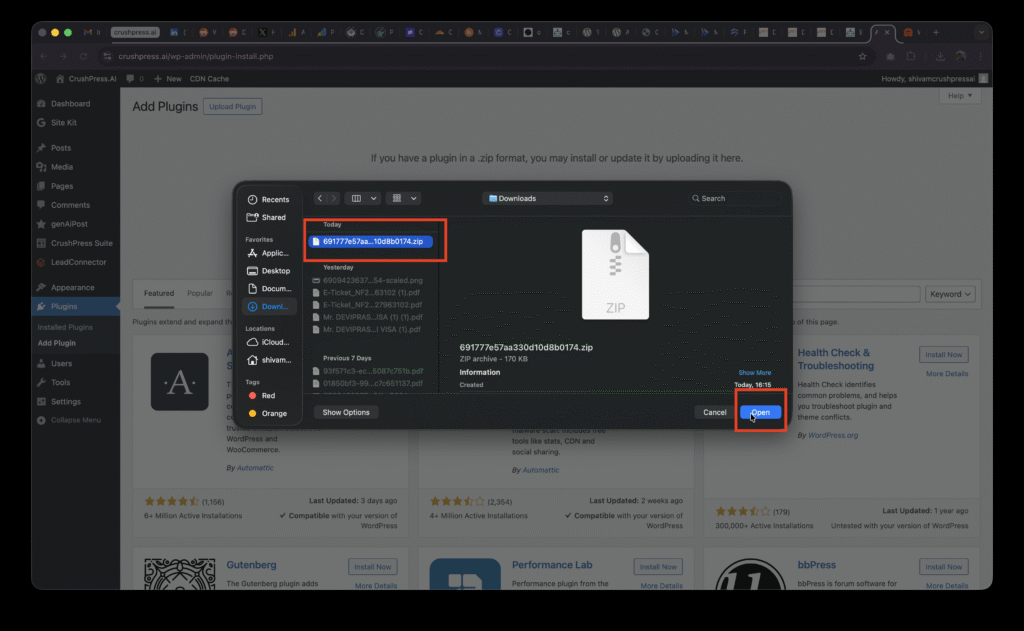Image resolution: width=1024 pixels, height=631 pixels.
Task: Bookmark page with the star icon
Action: point(863,56)
